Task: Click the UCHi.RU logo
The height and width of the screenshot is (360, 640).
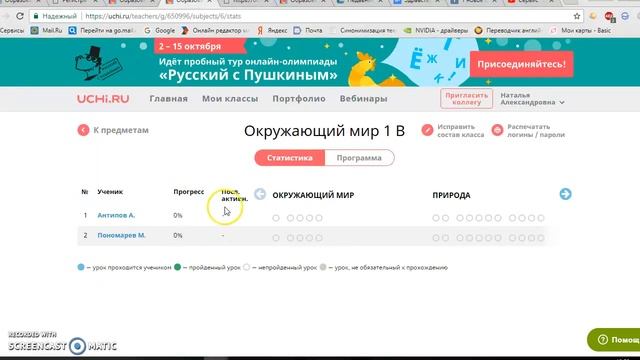Action: pos(103,99)
